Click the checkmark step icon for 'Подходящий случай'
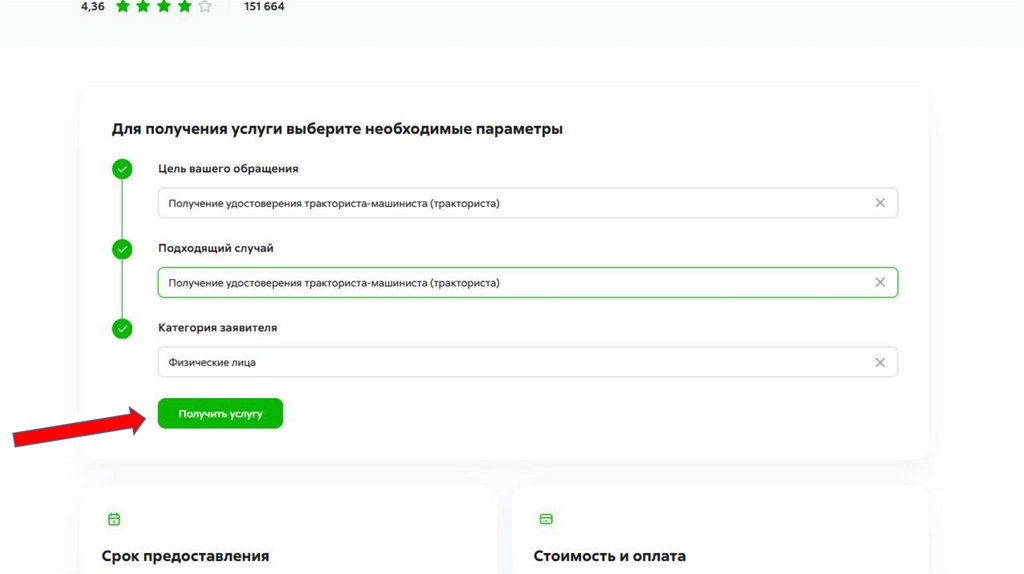This screenshot has height=574, width=1024. pos(122,249)
